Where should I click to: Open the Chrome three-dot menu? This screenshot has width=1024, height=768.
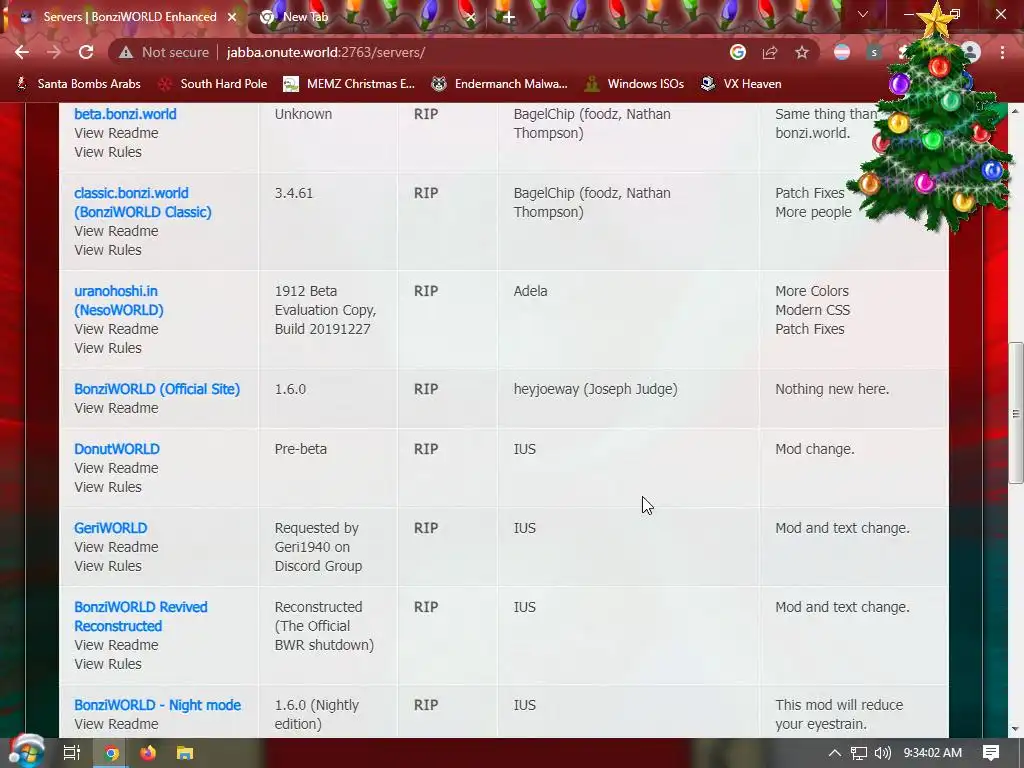[x=1002, y=52]
